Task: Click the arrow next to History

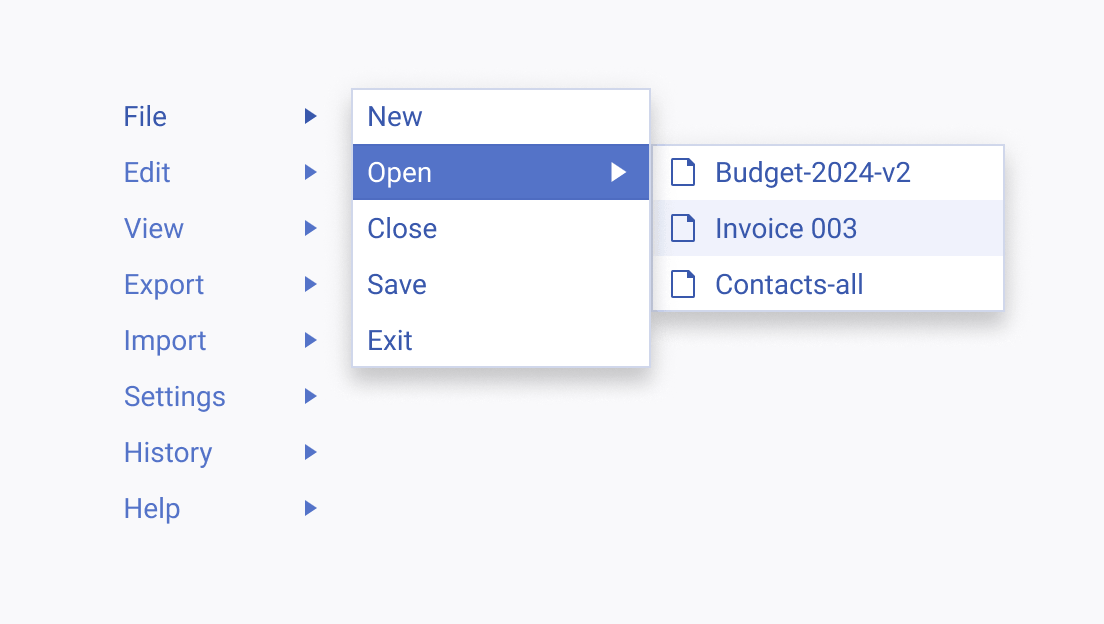Action: pos(310,452)
